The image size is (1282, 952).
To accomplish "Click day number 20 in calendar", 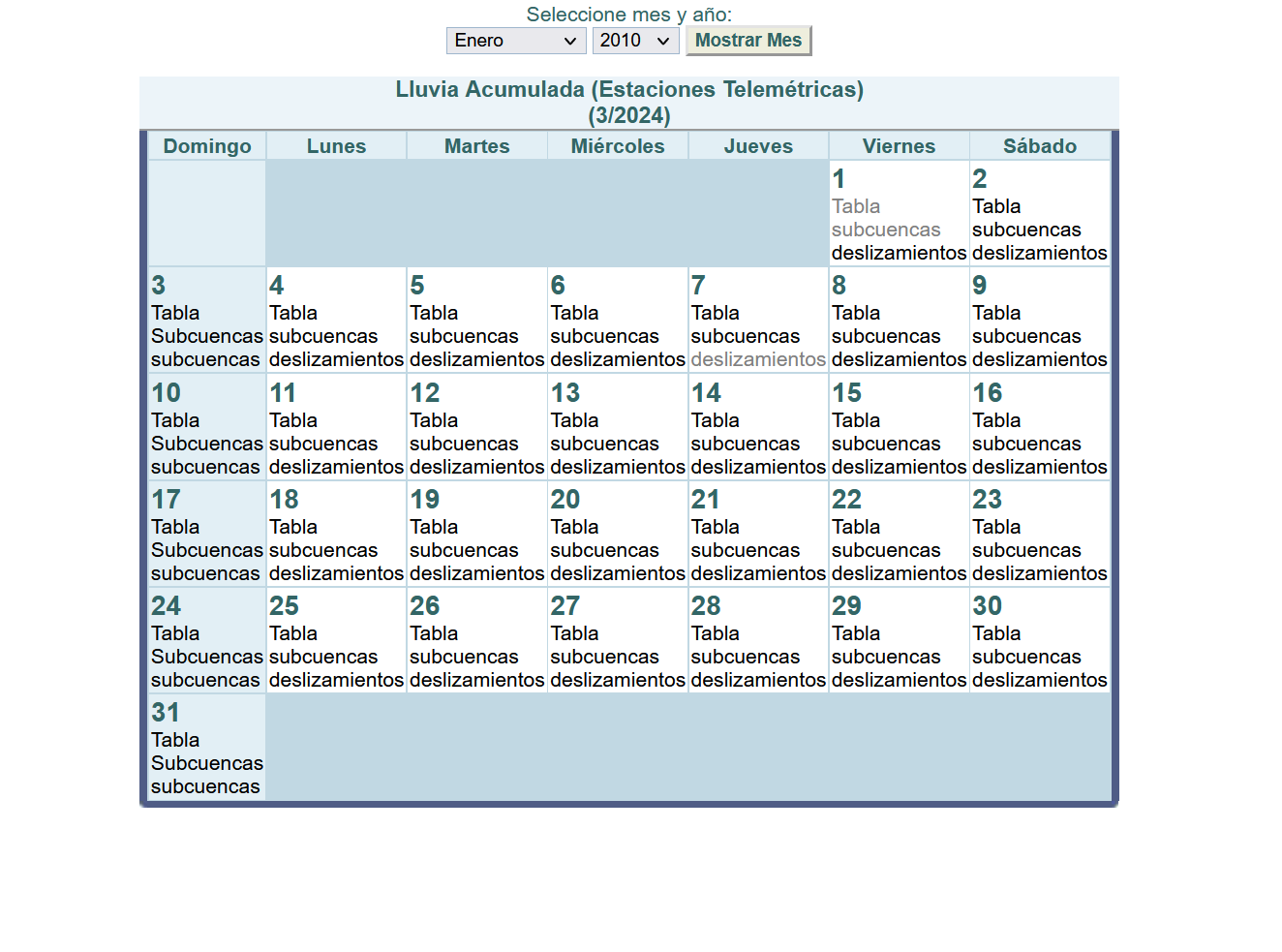I will [565, 500].
